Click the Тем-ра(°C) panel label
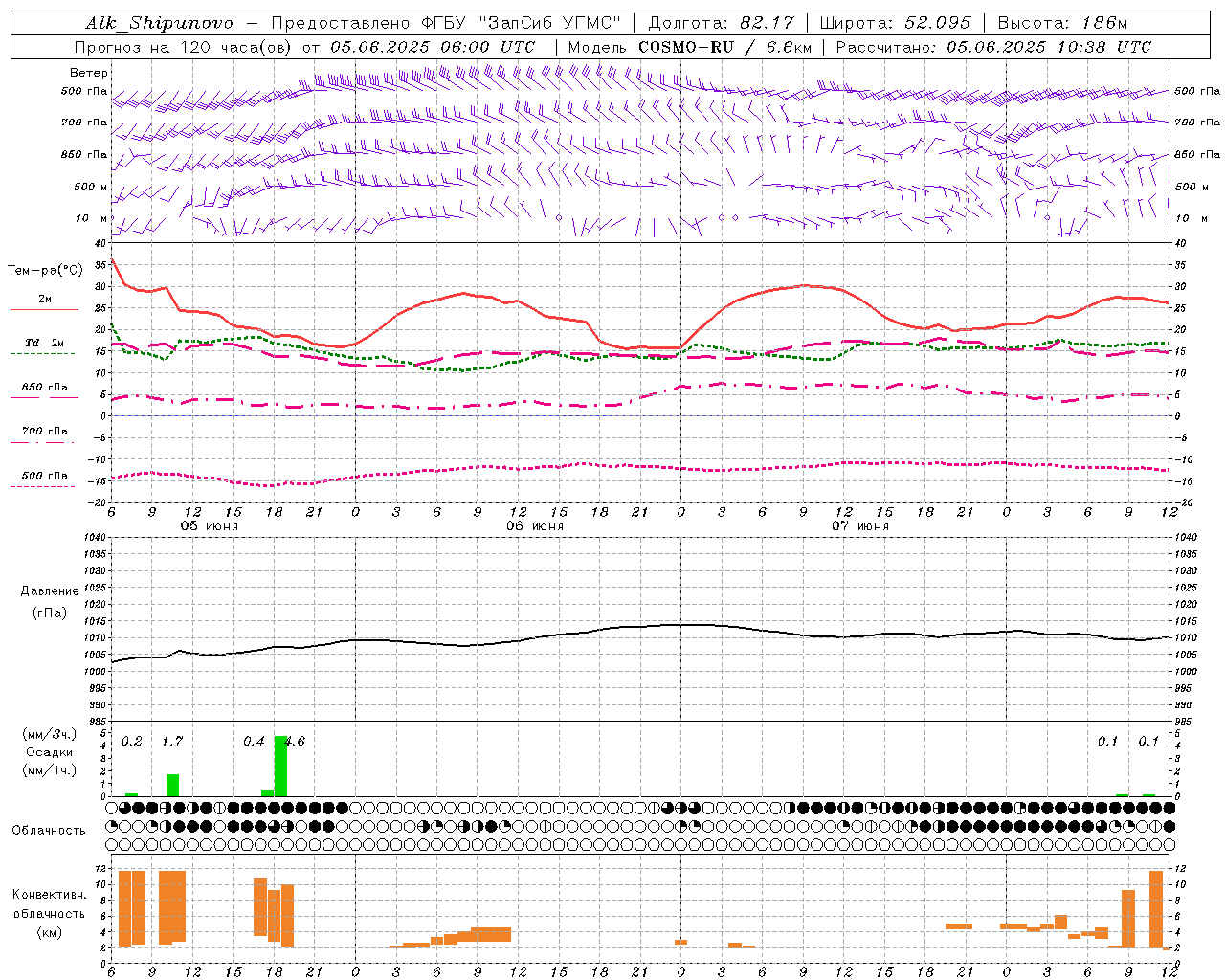 45,271
